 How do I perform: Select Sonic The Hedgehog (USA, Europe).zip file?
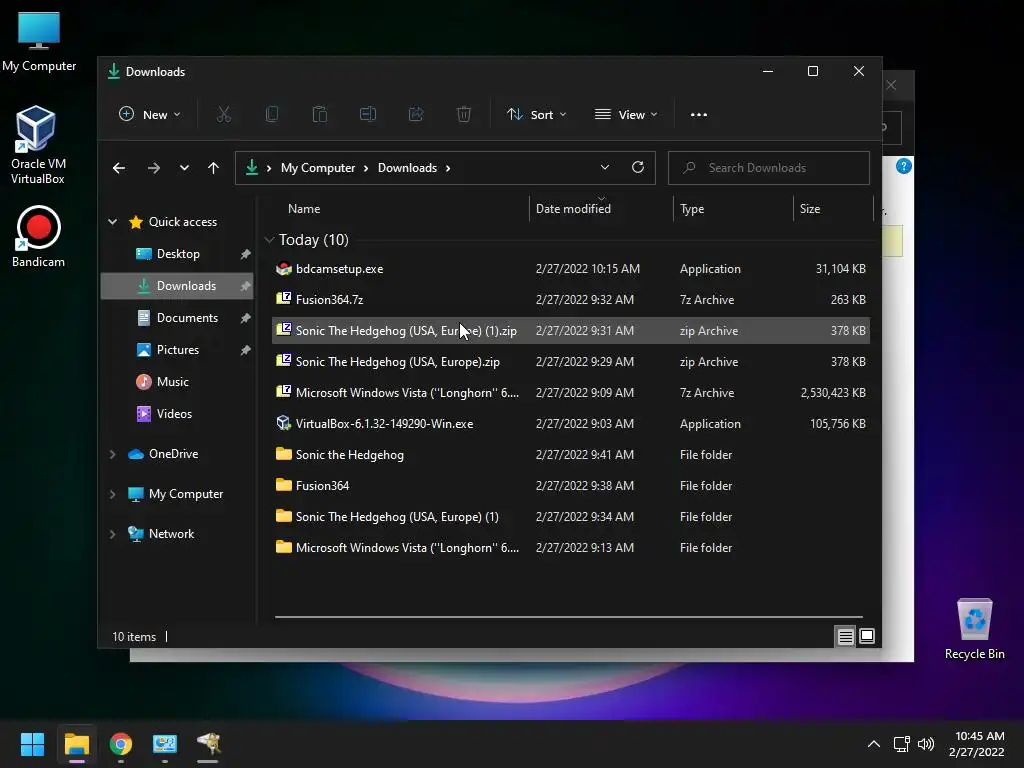point(571,362)
